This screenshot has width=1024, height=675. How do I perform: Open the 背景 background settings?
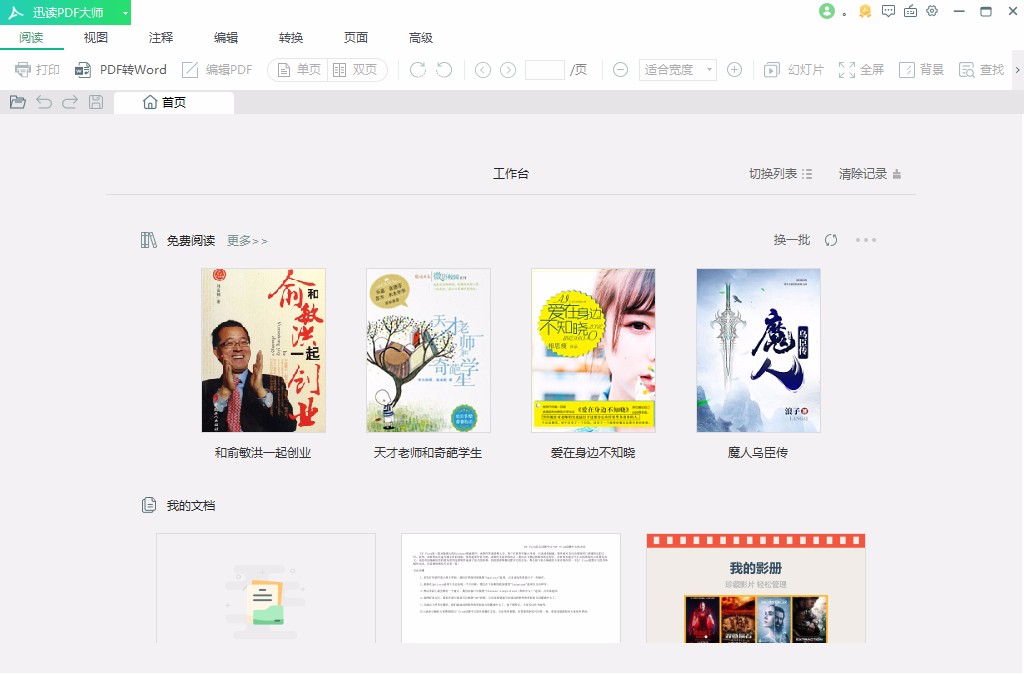(x=921, y=70)
